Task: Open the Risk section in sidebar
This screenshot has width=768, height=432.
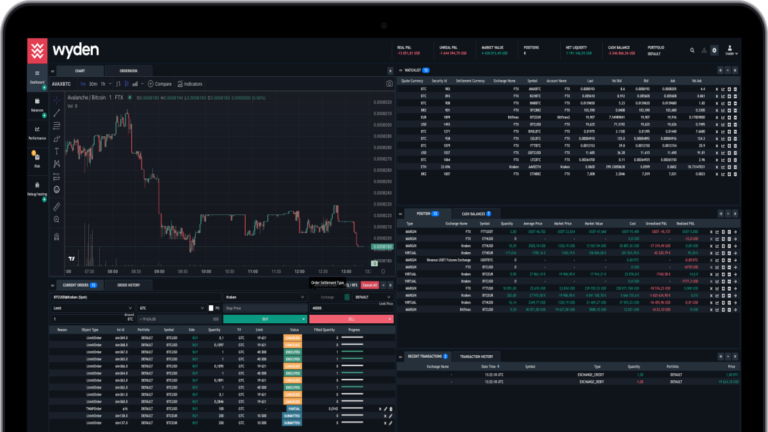Action: point(37,157)
